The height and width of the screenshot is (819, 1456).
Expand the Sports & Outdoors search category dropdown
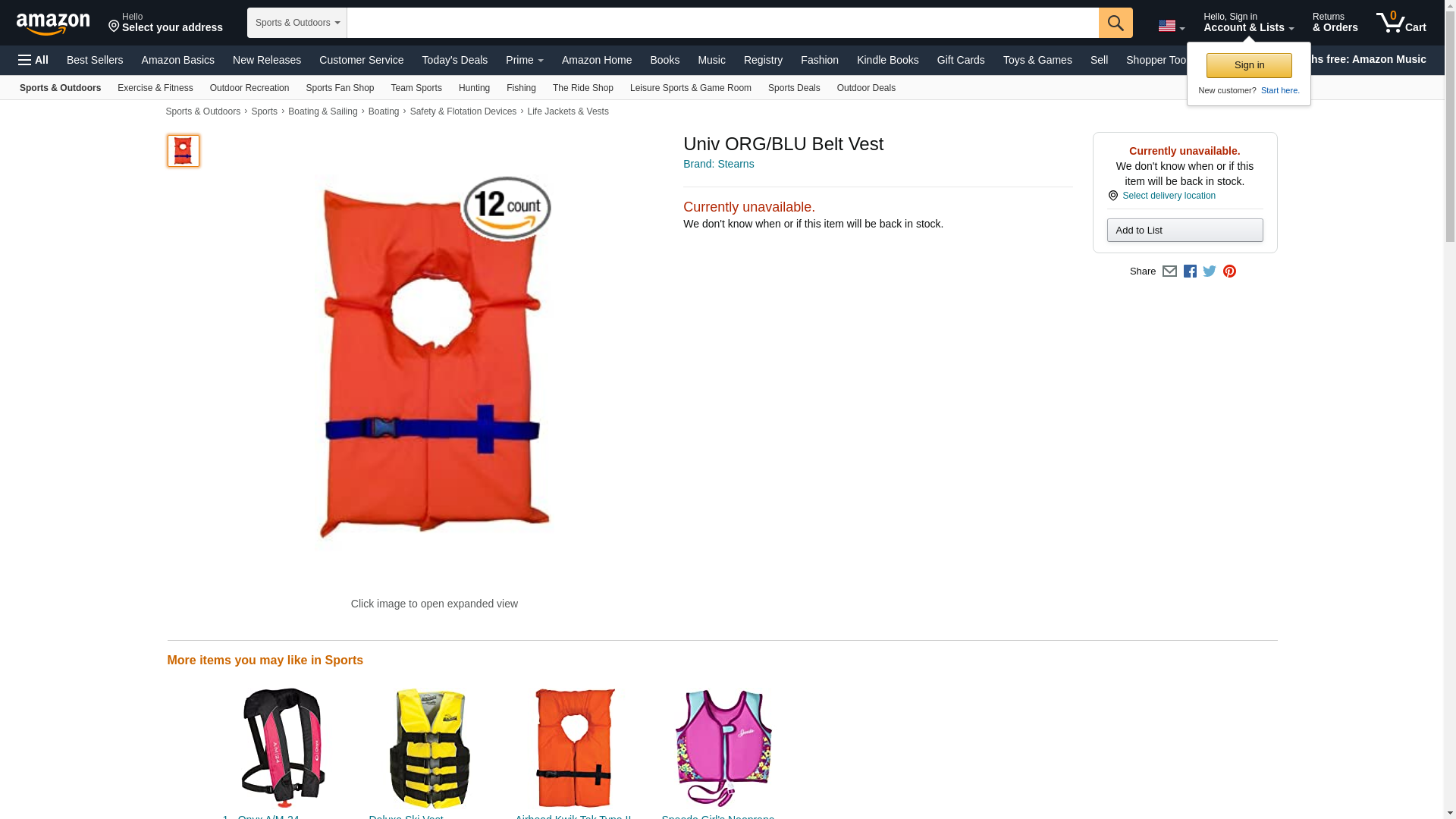297,23
